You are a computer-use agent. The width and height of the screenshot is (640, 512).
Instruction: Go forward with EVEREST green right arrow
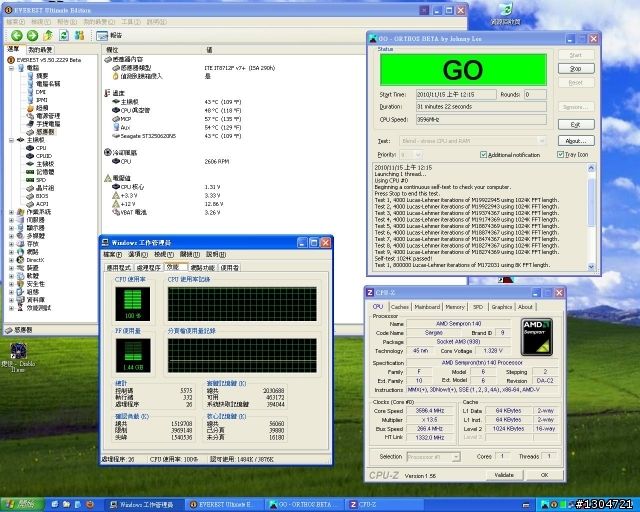pos(32,36)
